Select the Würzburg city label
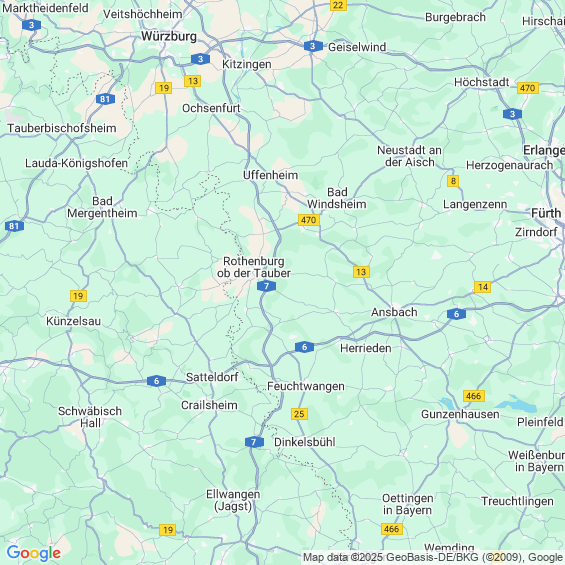The image size is (565, 565). coord(169,36)
